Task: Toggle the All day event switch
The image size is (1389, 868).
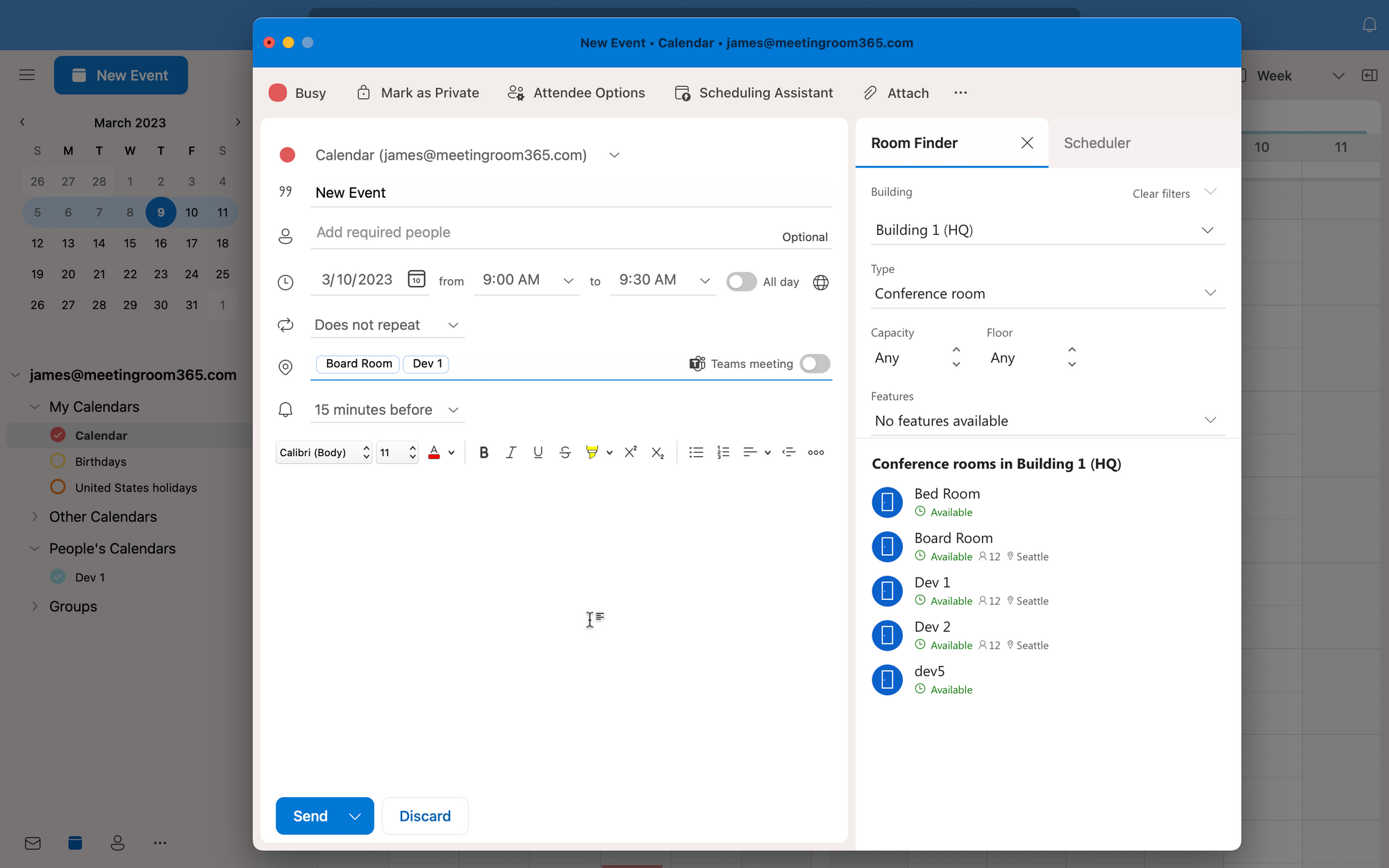Action: 741,281
